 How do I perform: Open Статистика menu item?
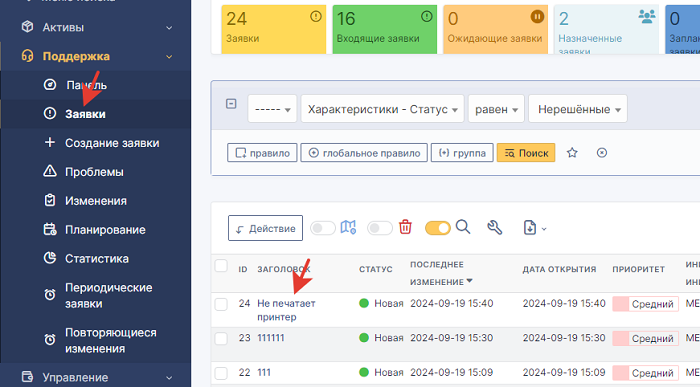tap(97, 258)
